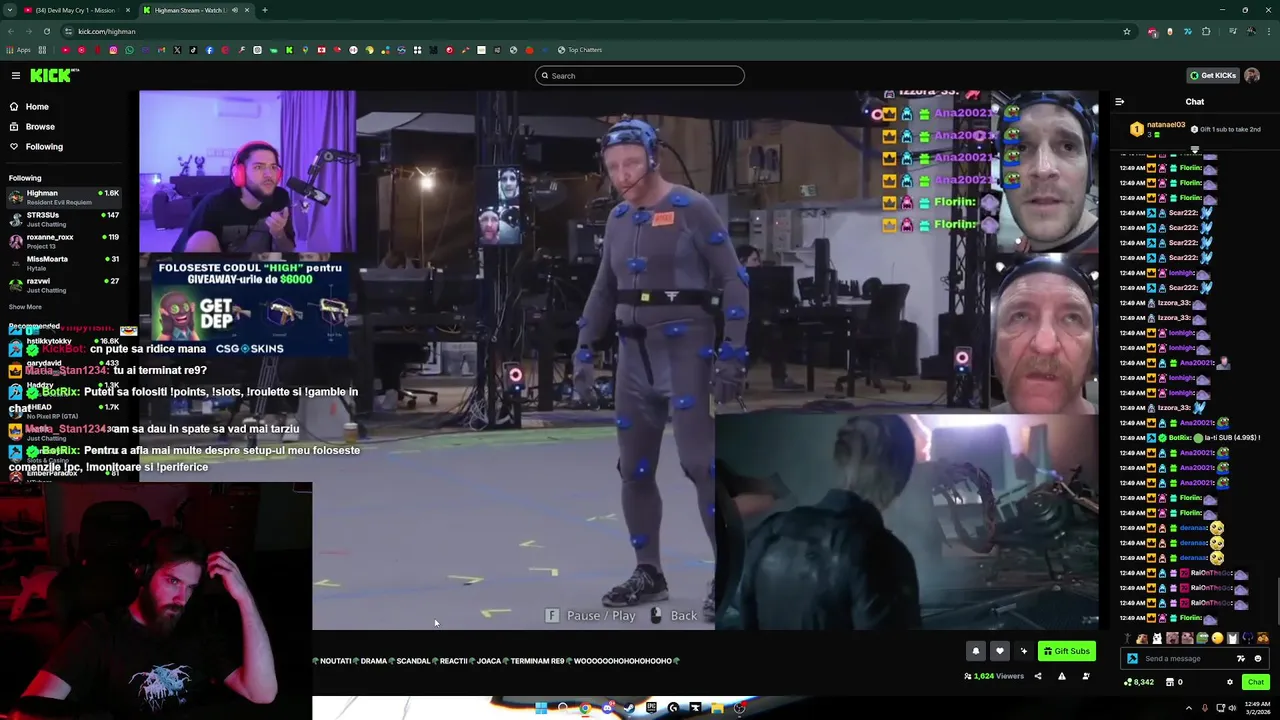Open a new browser tab

pyautogui.click(x=264, y=10)
